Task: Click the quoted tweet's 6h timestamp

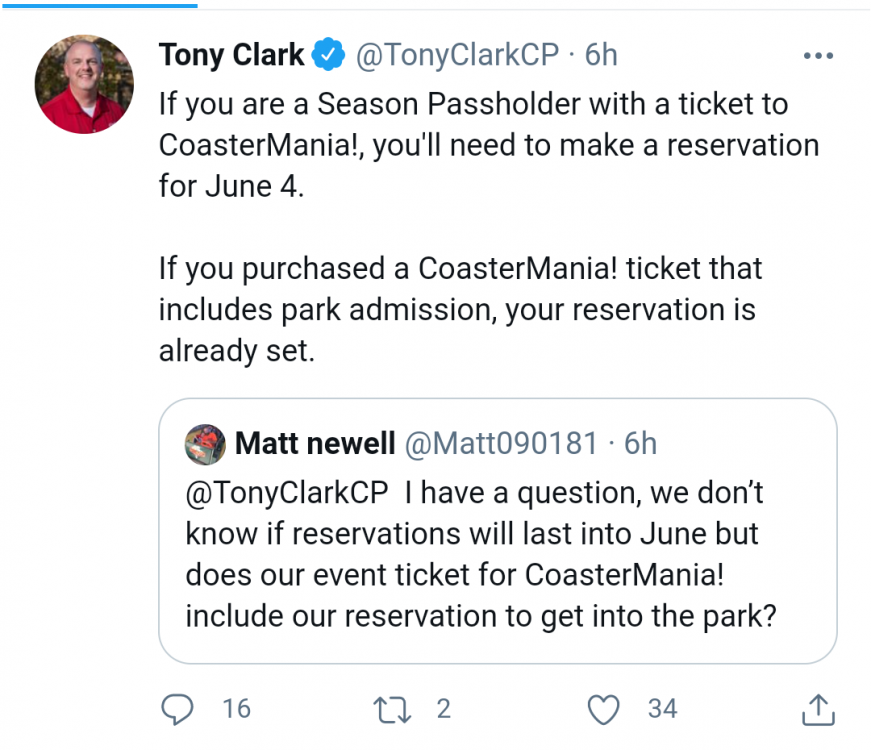Action: [641, 443]
